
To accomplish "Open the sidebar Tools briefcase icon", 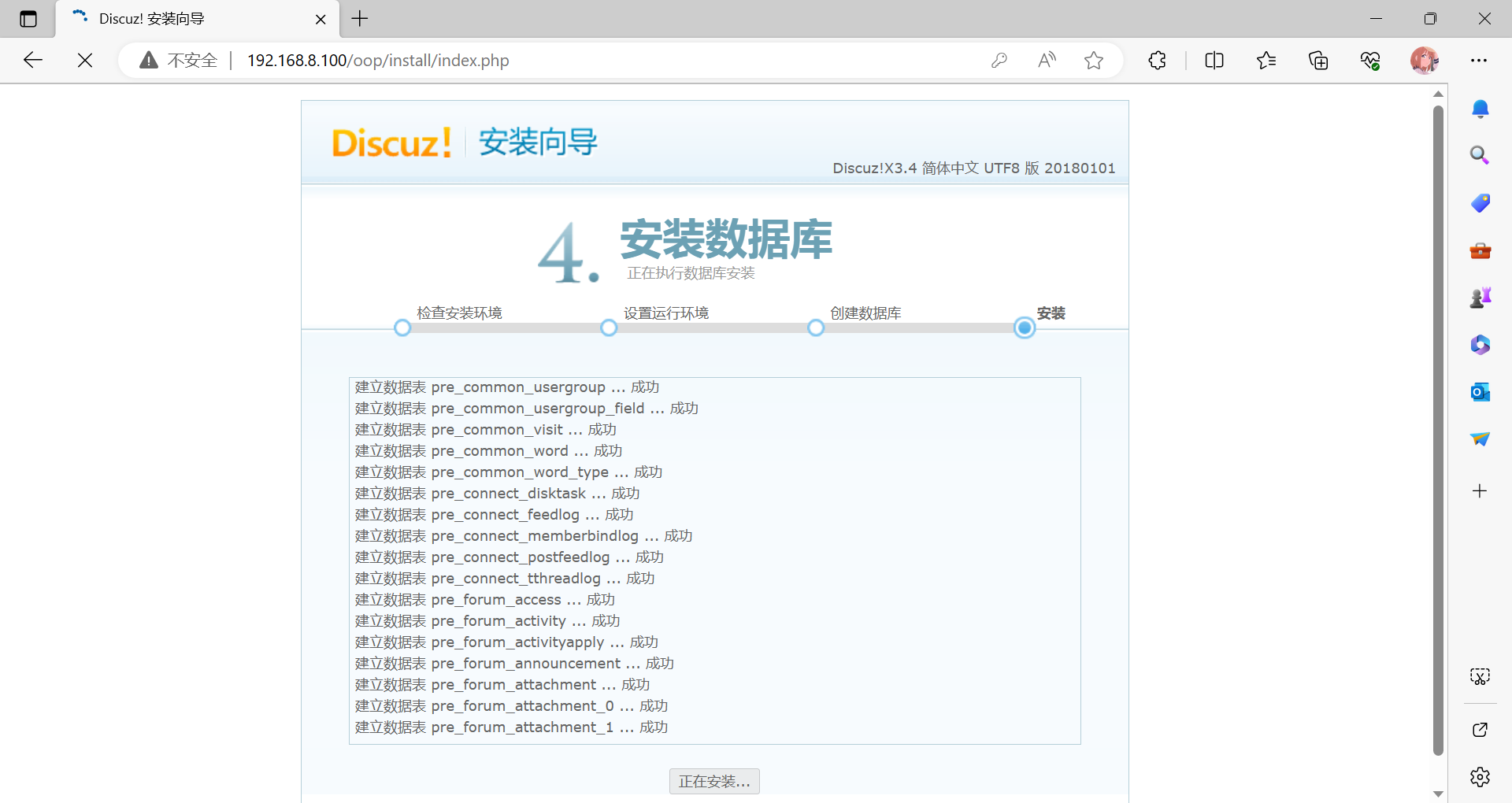I will pos(1480,250).
